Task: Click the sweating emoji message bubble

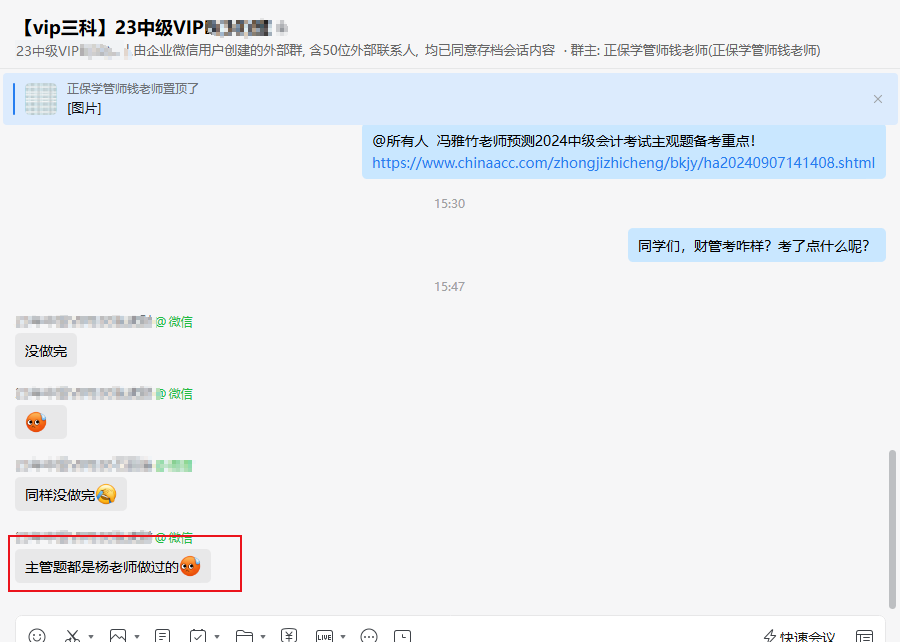Action: (x=41, y=422)
